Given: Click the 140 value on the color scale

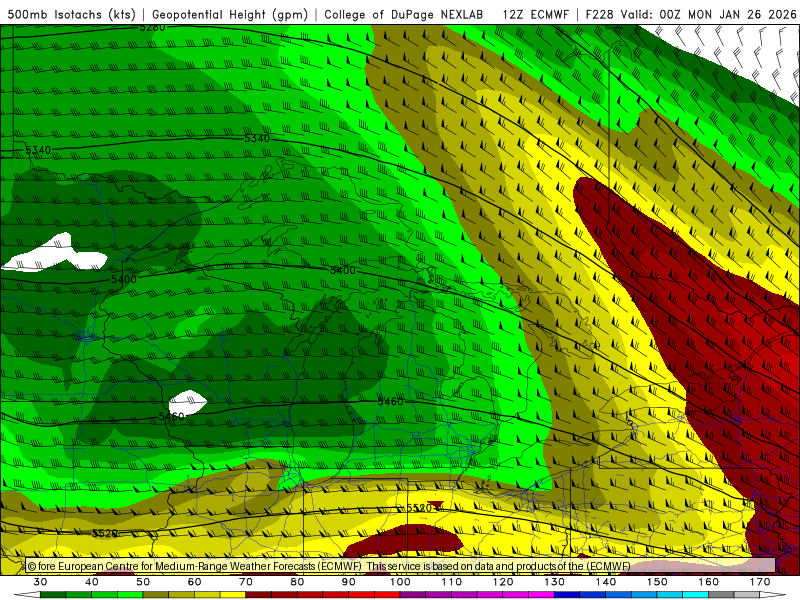Looking at the screenshot, I should pyautogui.click(x=606, y=582).
